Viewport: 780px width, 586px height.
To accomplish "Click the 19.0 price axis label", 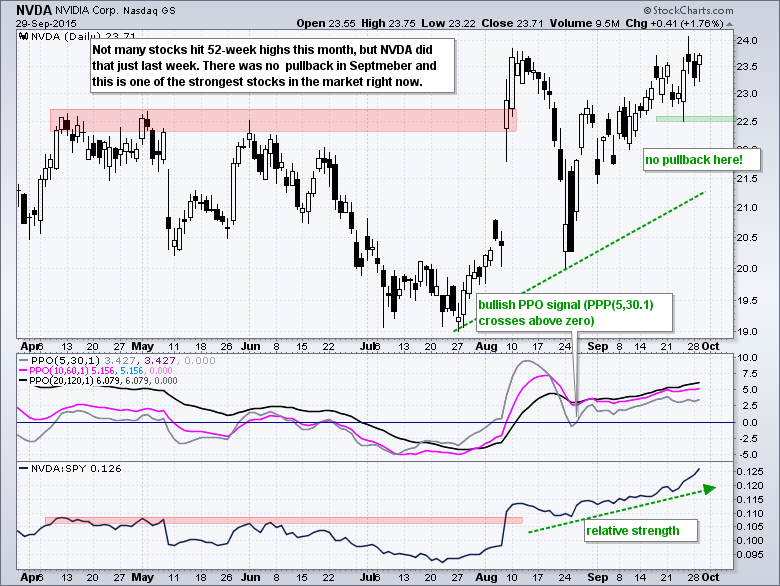I will [x=747, y=331].
